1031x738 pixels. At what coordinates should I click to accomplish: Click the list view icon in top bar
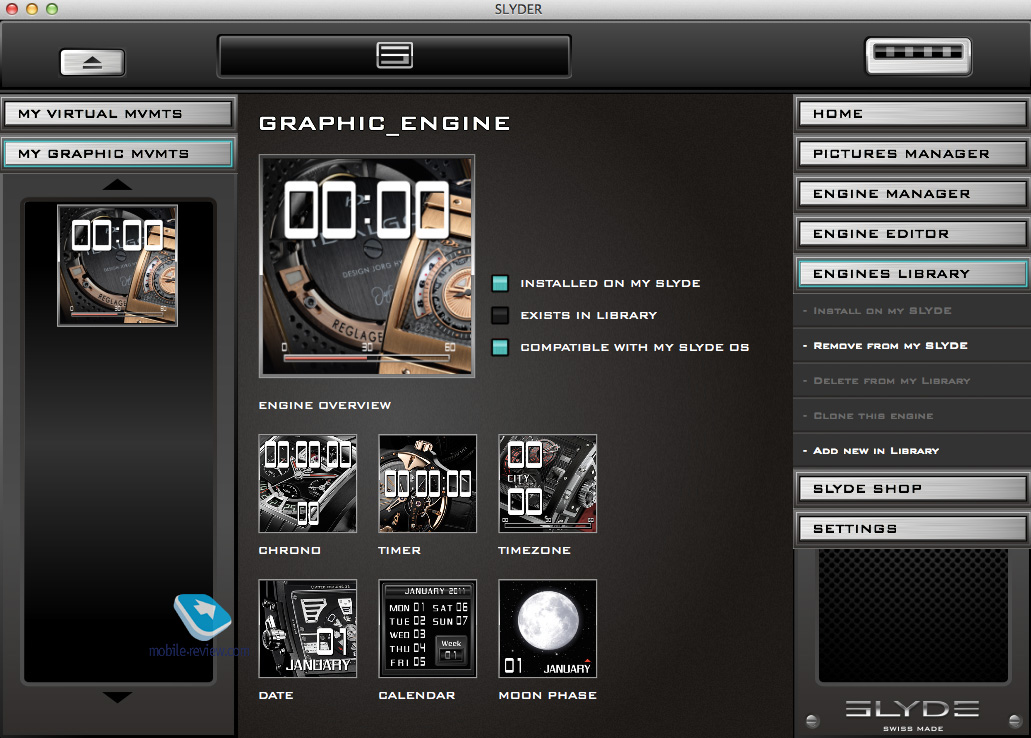click(x=395, y=55)
